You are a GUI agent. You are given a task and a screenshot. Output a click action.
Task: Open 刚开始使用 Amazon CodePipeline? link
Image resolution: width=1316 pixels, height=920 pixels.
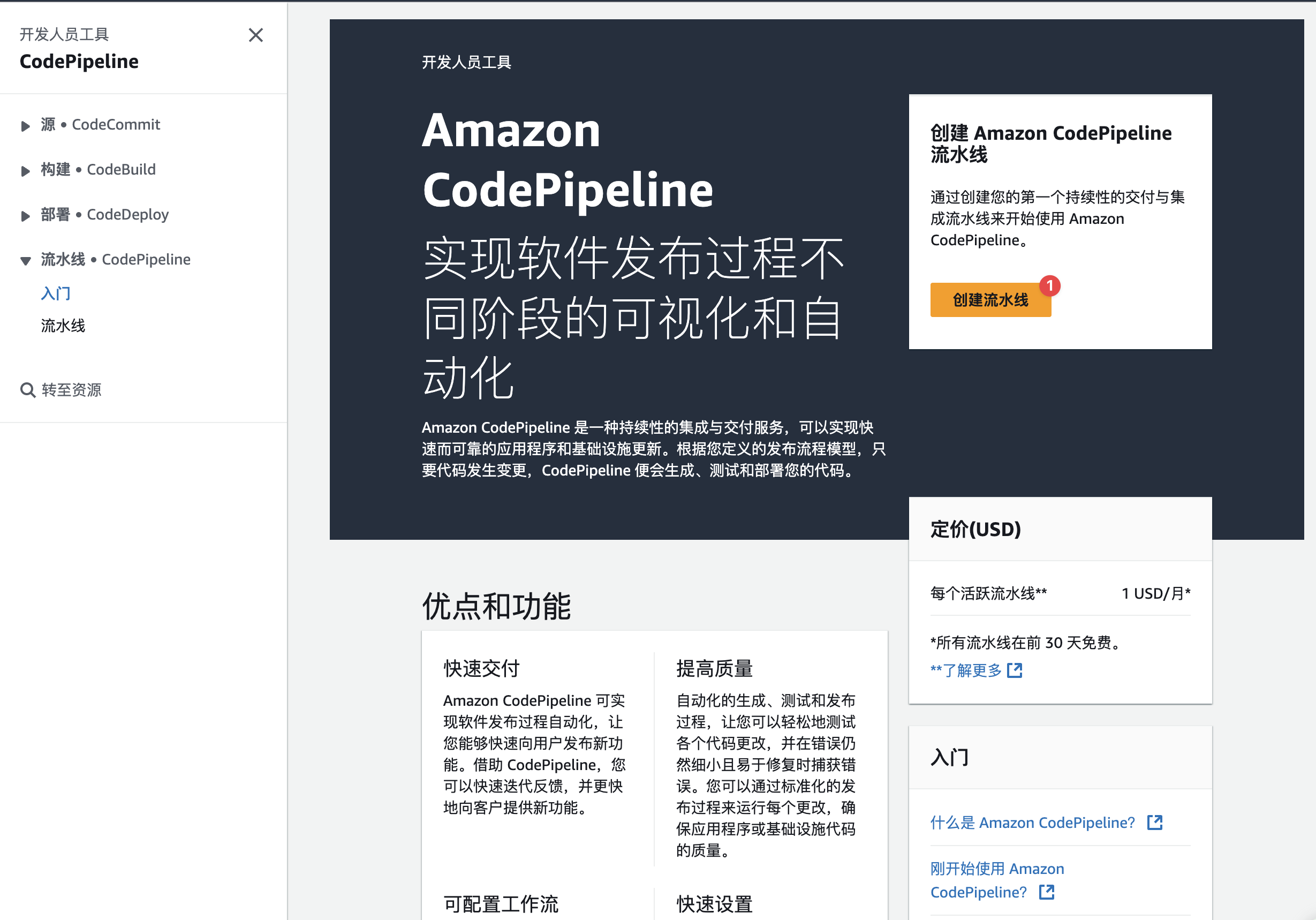click(996, 869)
